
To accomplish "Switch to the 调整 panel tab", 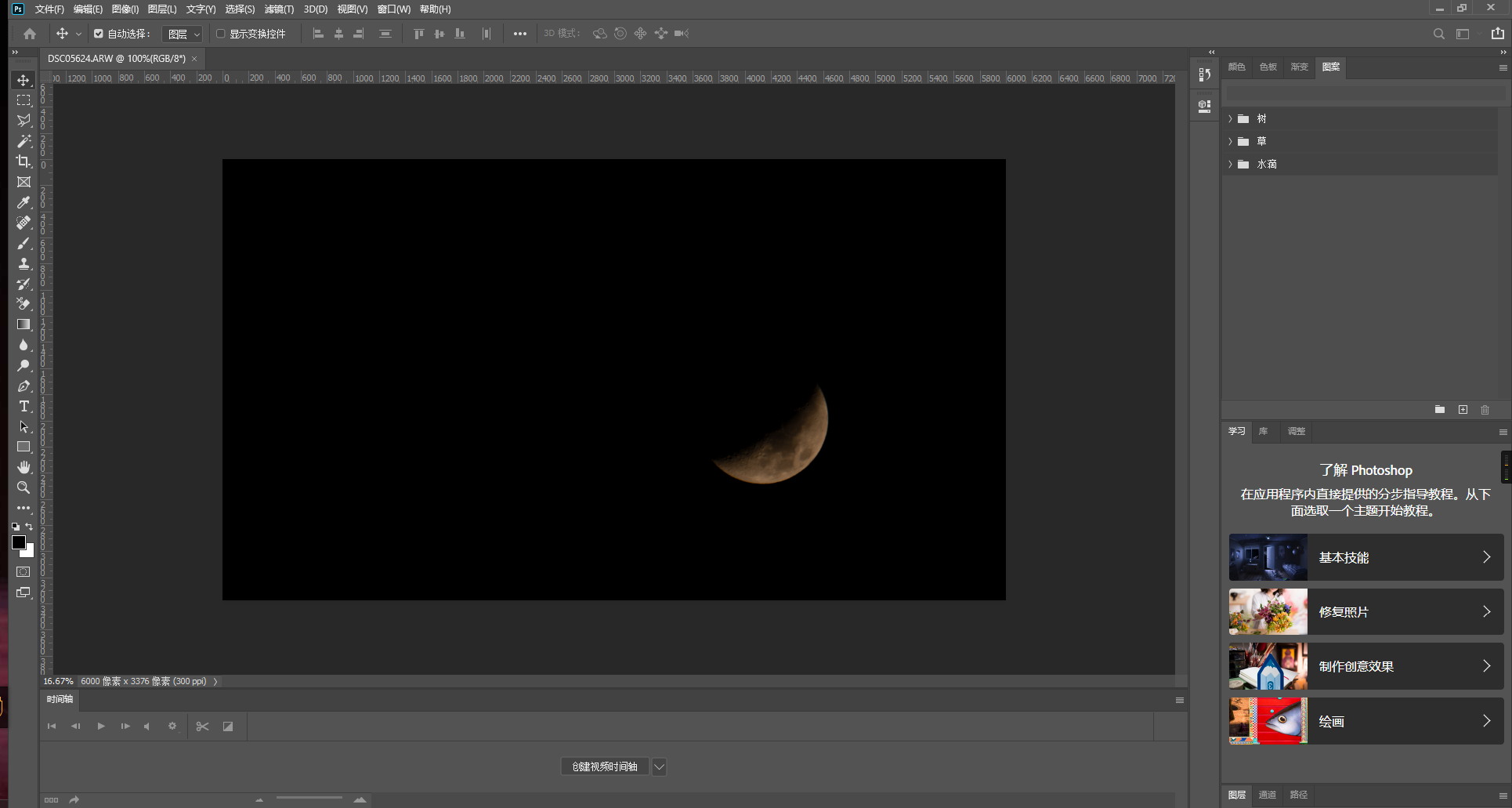I will 1297,431.
